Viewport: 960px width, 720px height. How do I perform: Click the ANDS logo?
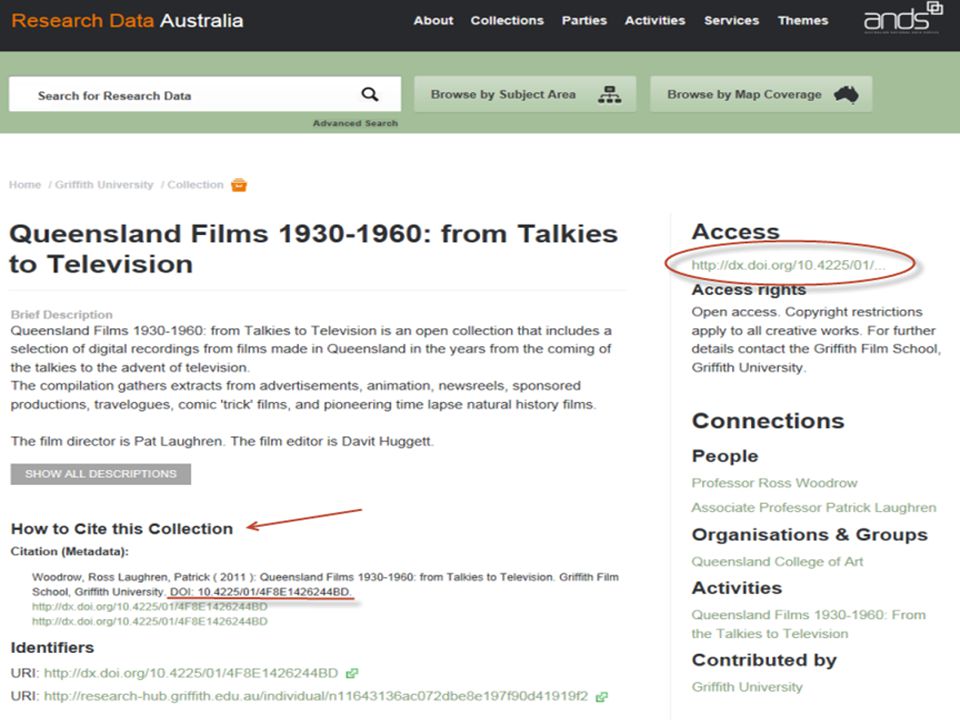(902, 18)
